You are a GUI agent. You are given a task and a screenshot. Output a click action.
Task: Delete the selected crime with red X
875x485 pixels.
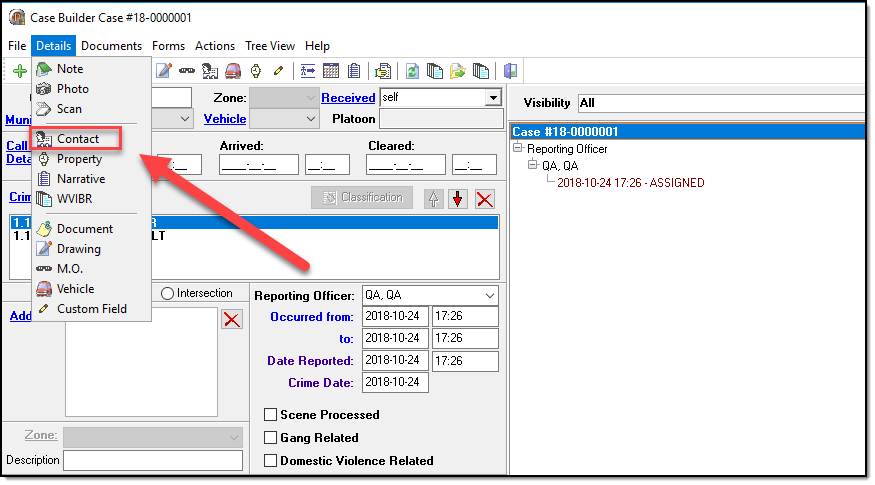(x=485, y=198)
